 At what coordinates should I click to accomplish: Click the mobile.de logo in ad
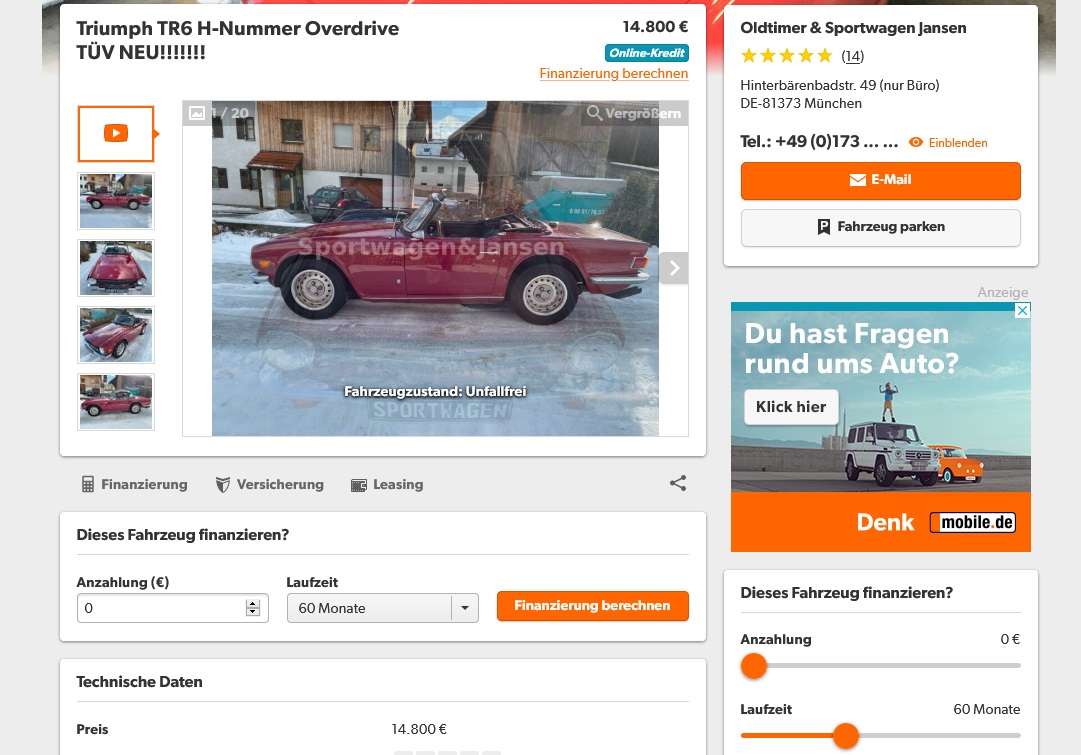[973, 523]
